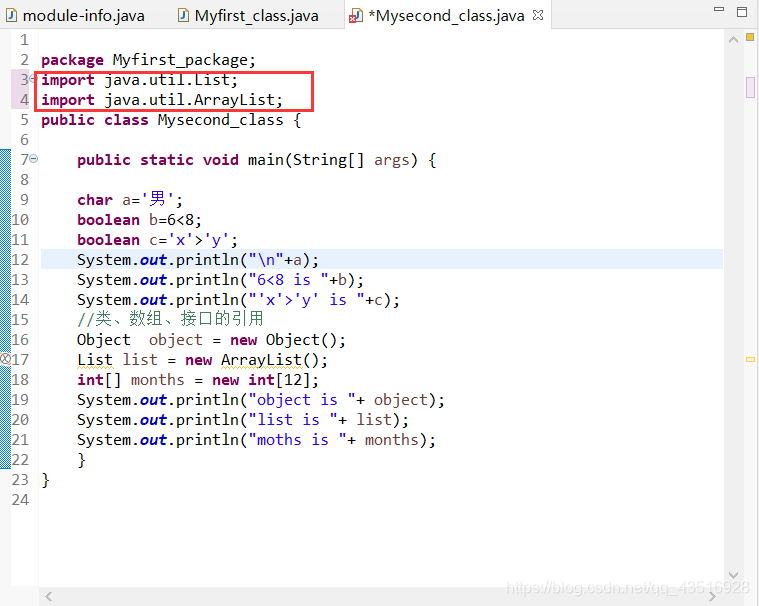759x606 pixels.
Task: Click the 'int[] months = new int[12];' line
Action: coord(198,380)
